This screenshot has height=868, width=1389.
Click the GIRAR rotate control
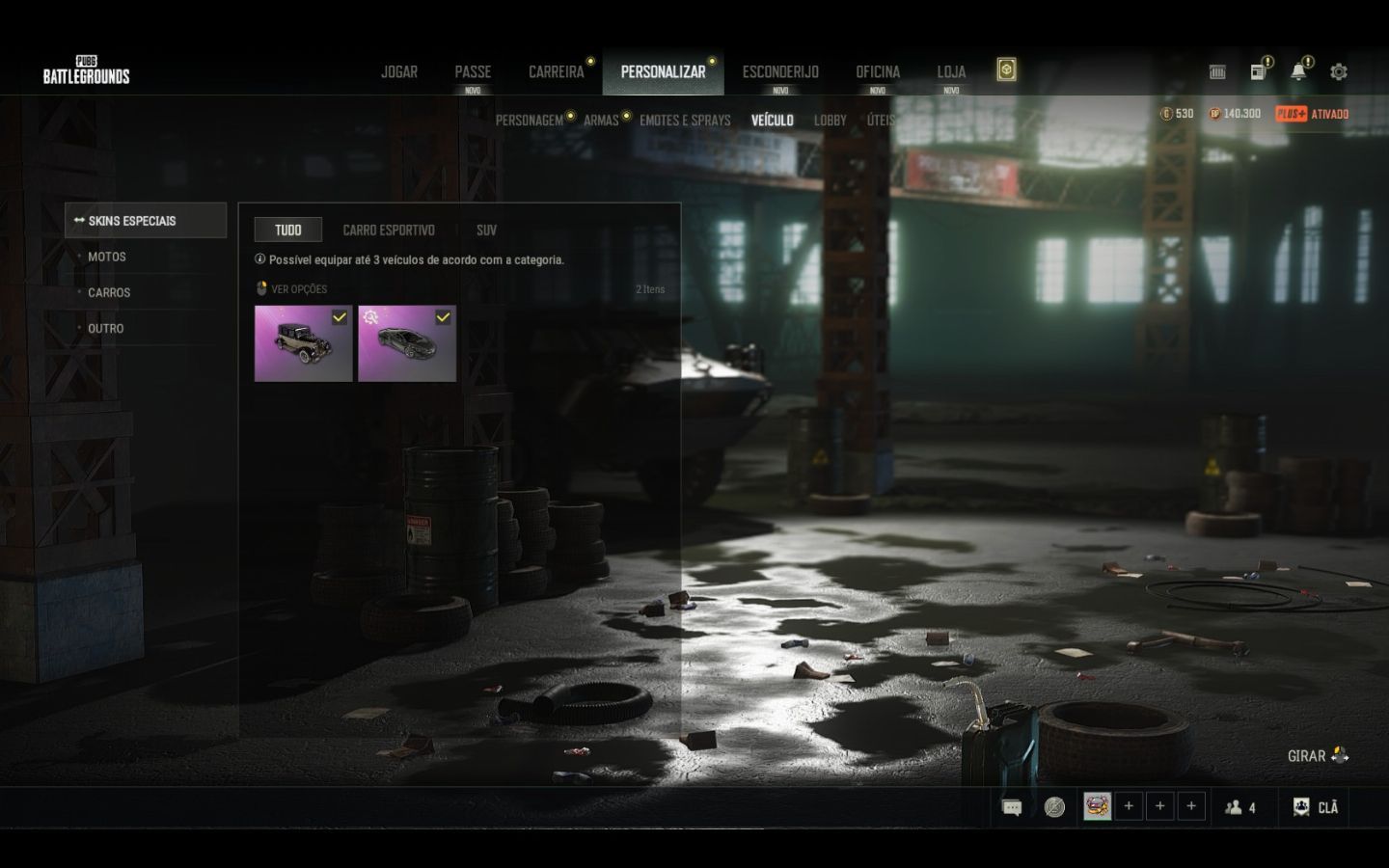coord(1318,755)
